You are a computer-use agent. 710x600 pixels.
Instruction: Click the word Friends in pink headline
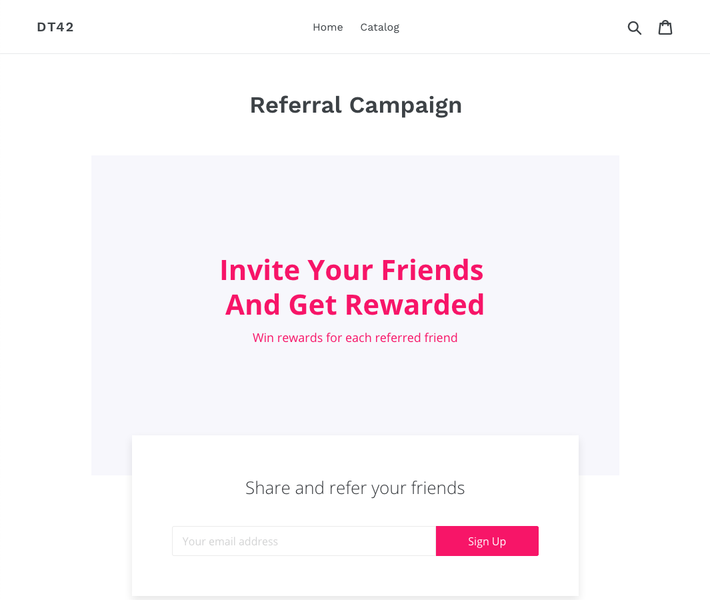(x=432, y=270)
